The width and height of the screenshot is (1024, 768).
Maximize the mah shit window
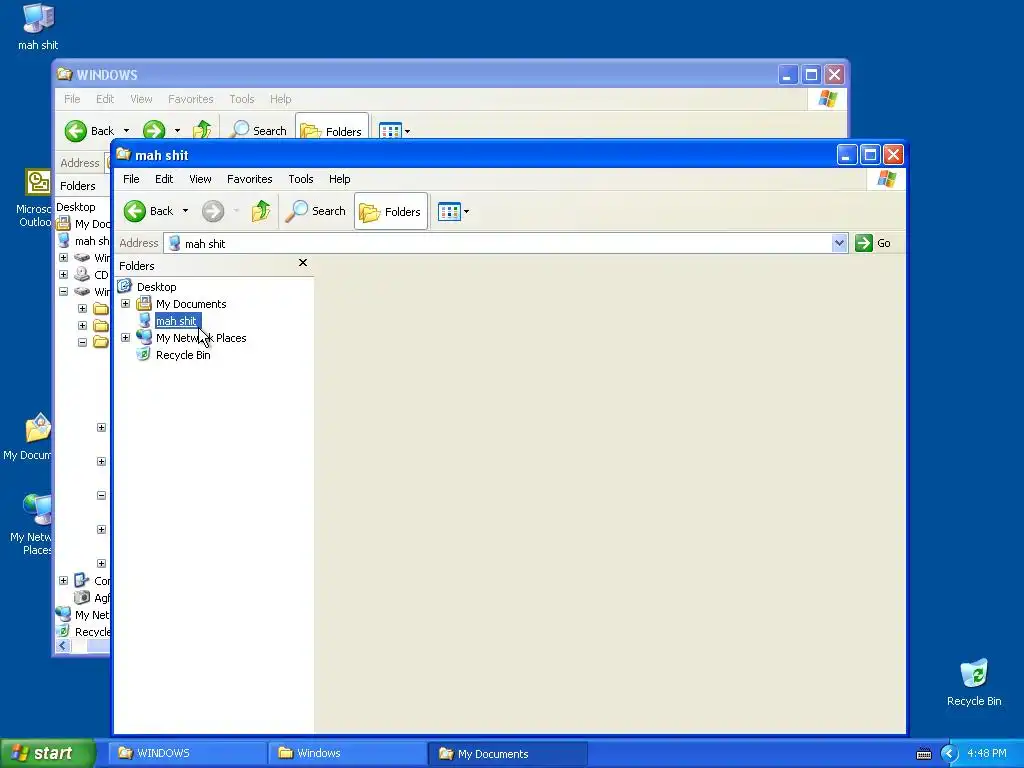[x=870, y=155]
